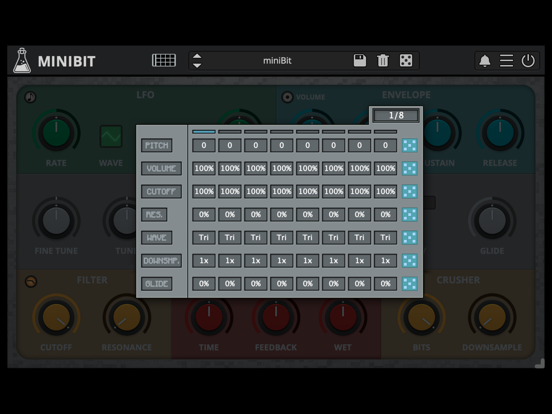Screen dimensions: 552x414
Task: Adjust the LFO RATE knob
Action: point(56,133)
